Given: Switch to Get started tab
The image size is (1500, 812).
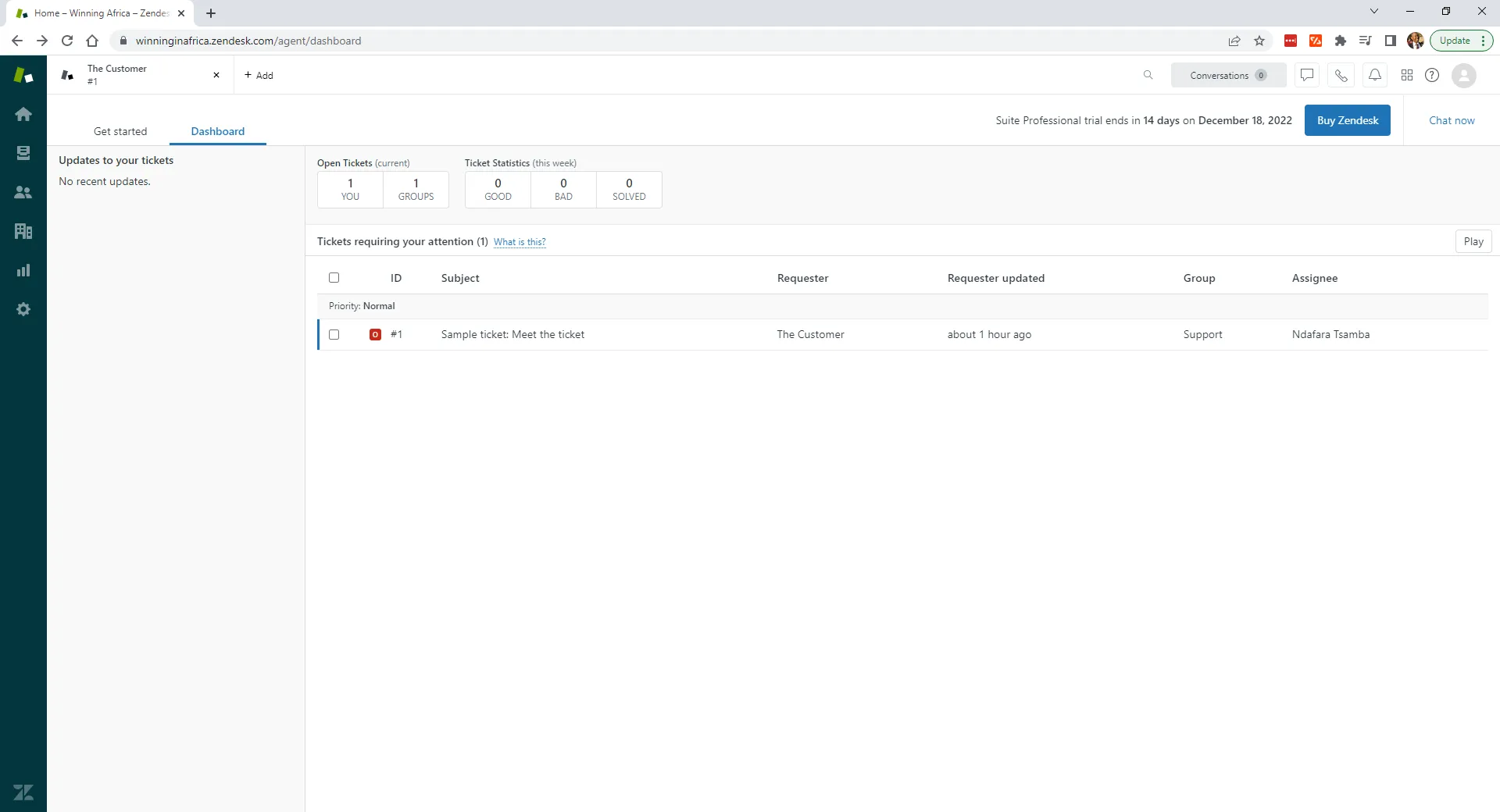Looking at the screenshot, I should coord(120,131).
